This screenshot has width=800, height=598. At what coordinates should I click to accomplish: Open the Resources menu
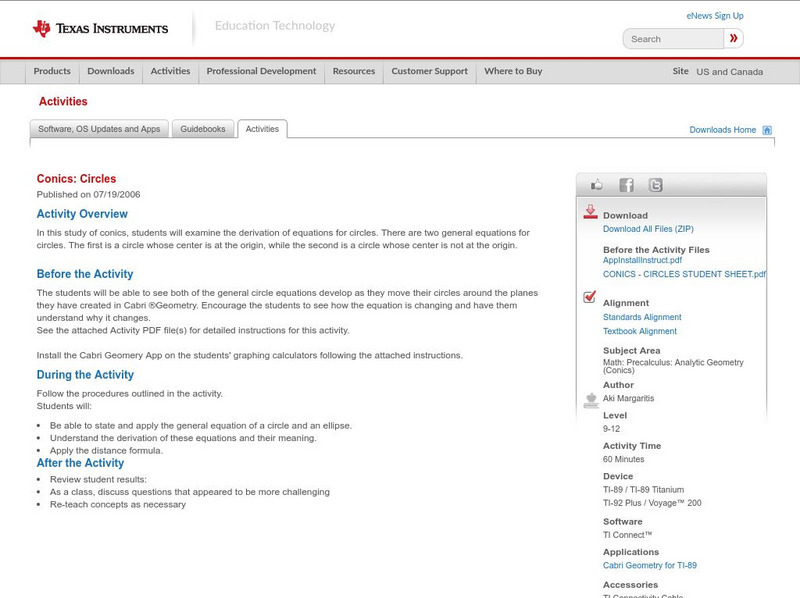(354, 71)
